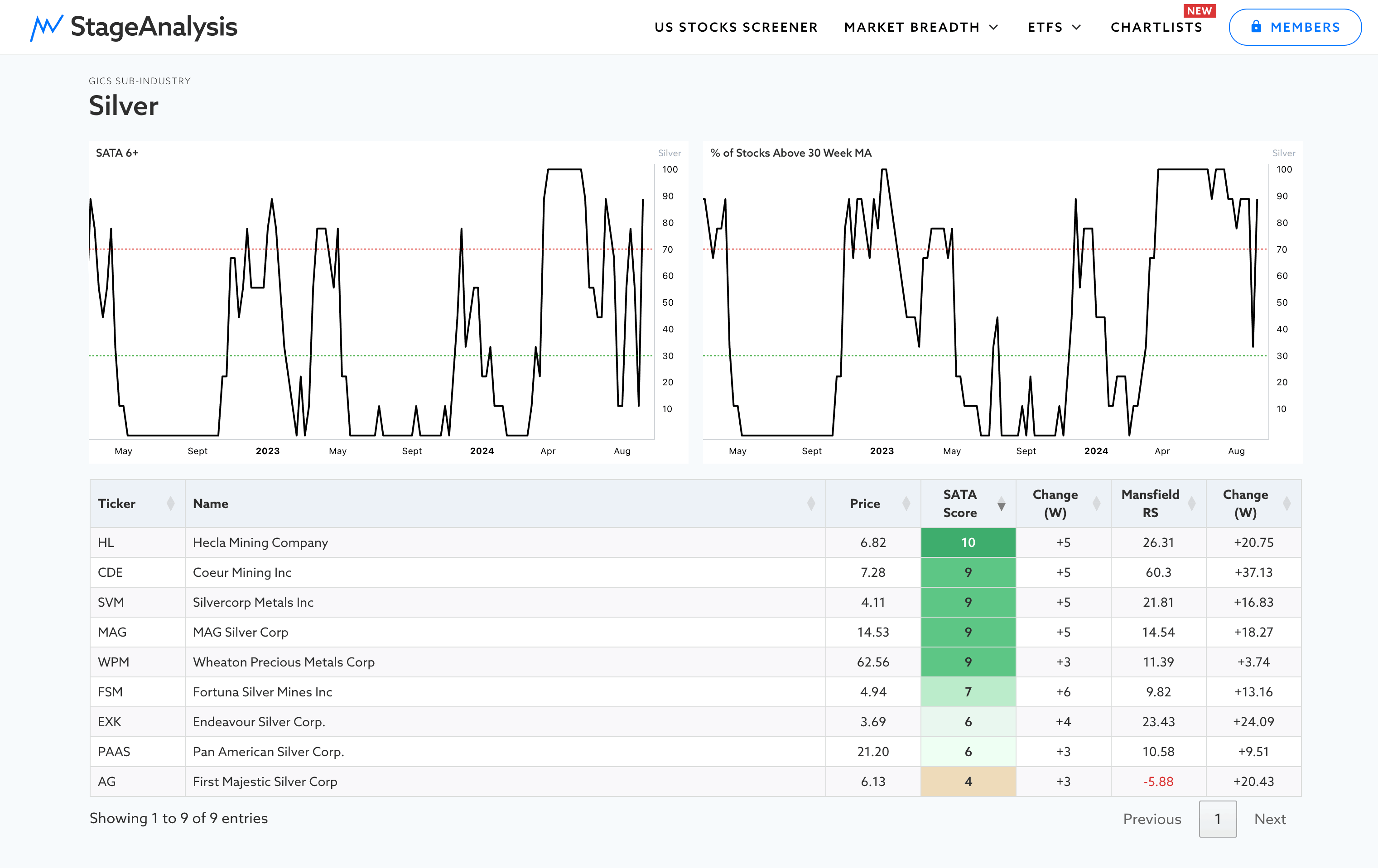The width and height of the screenshot is (1378, 868).
Task: Sort by SATA Score arrow indicator
Action: [1002, 504]
